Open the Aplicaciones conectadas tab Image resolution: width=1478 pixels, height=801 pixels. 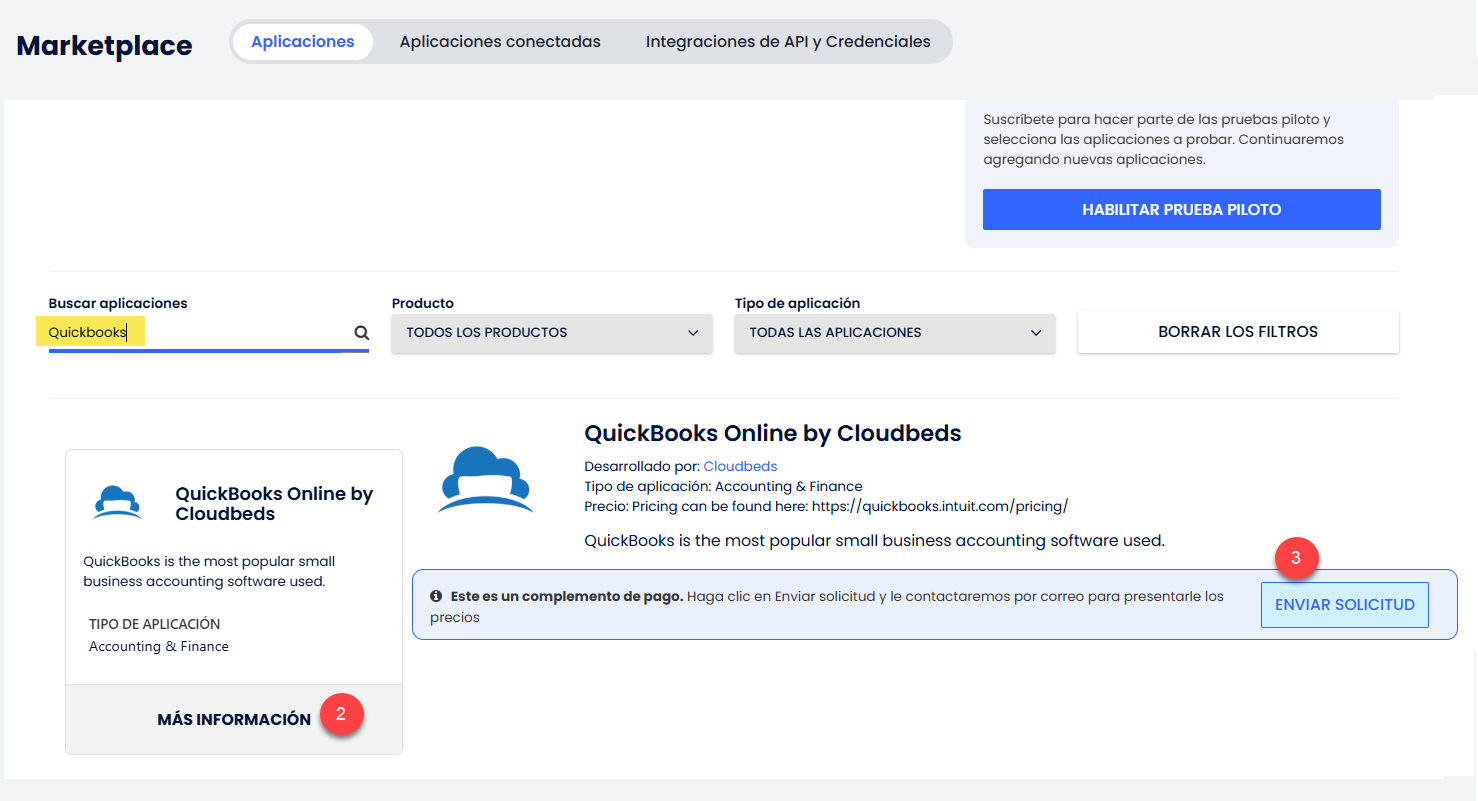[500, 42]
